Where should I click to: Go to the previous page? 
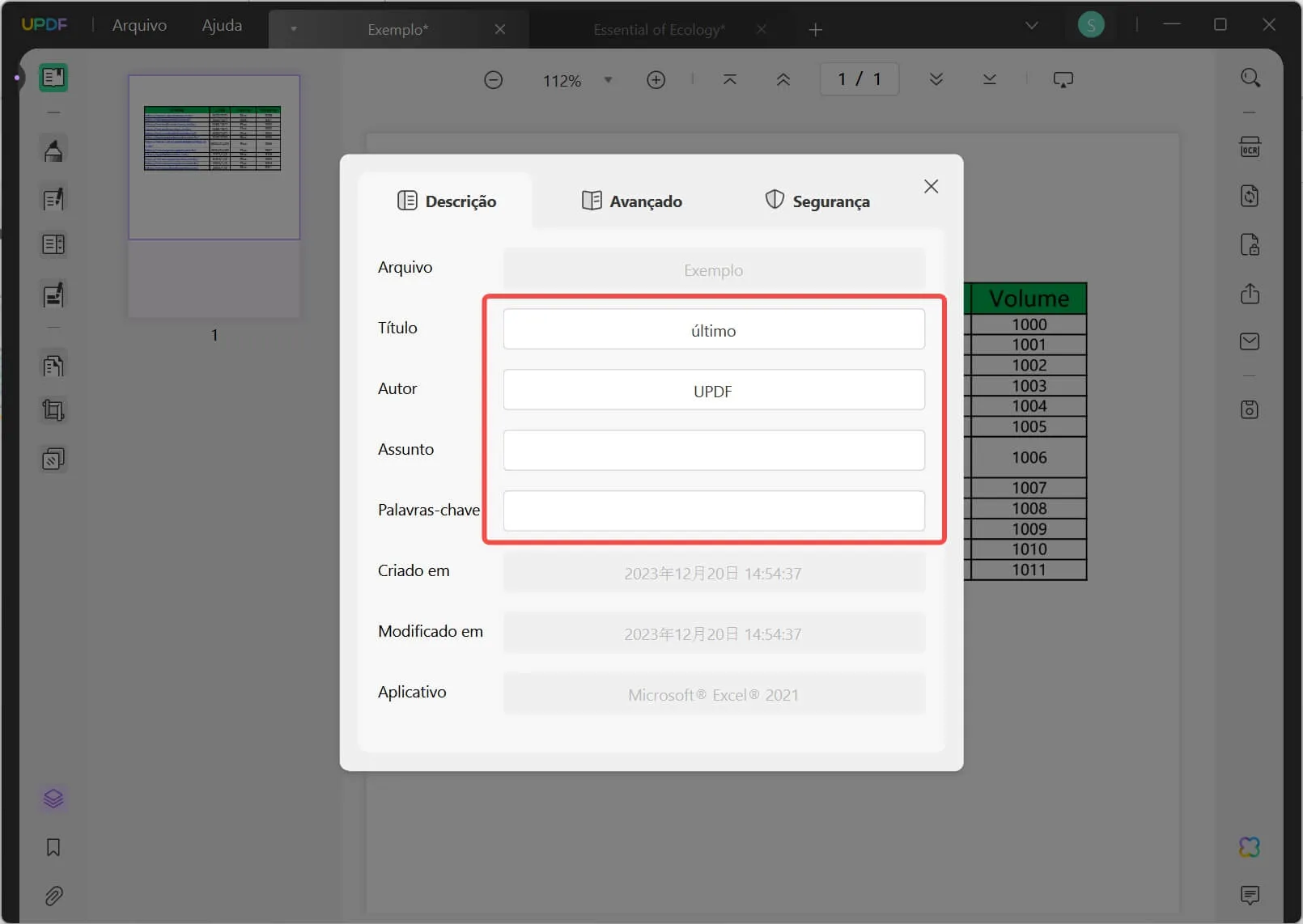tap(783, 79)
